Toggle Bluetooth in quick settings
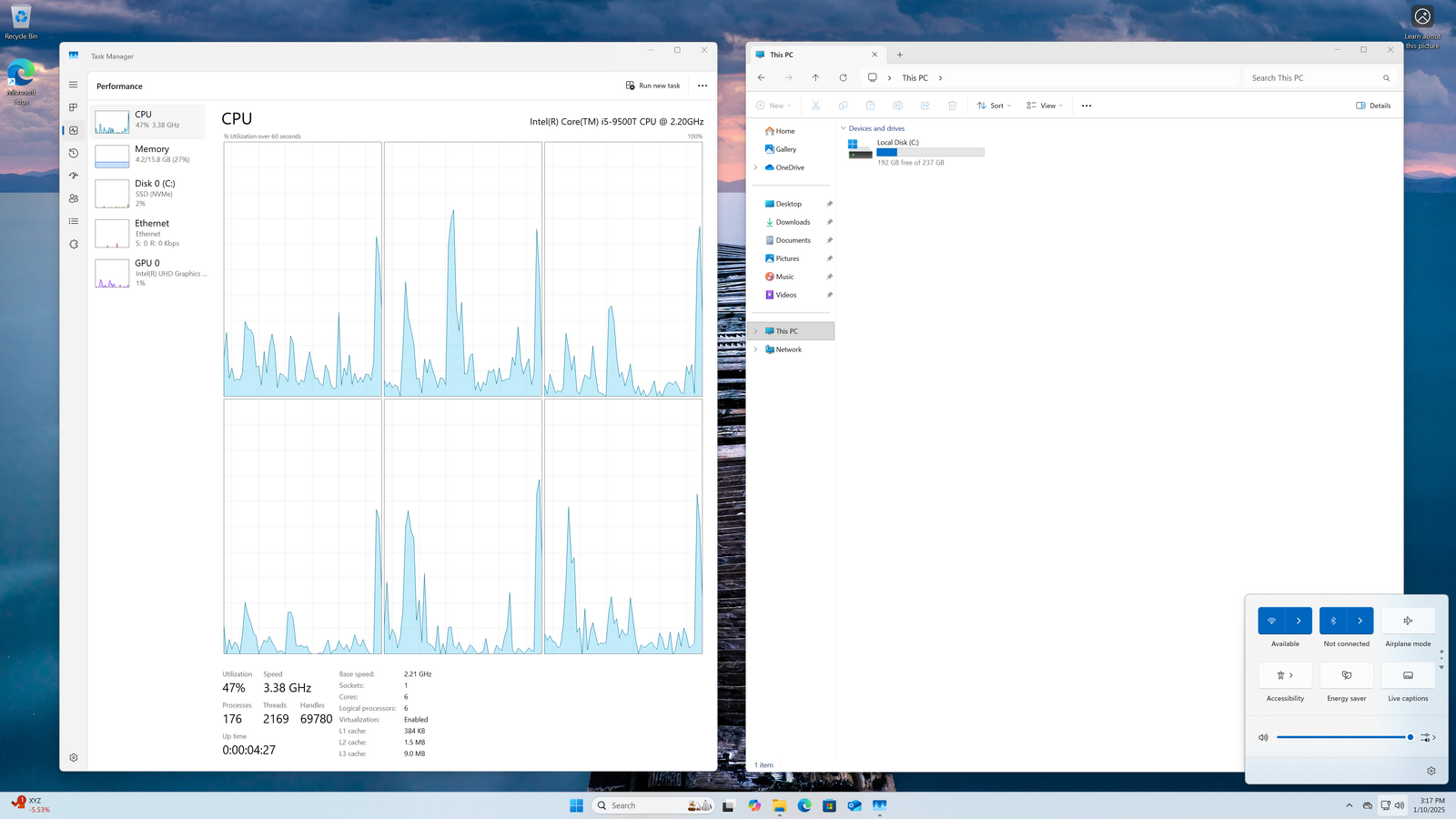1456x819 pixels. coord(1333,621)
